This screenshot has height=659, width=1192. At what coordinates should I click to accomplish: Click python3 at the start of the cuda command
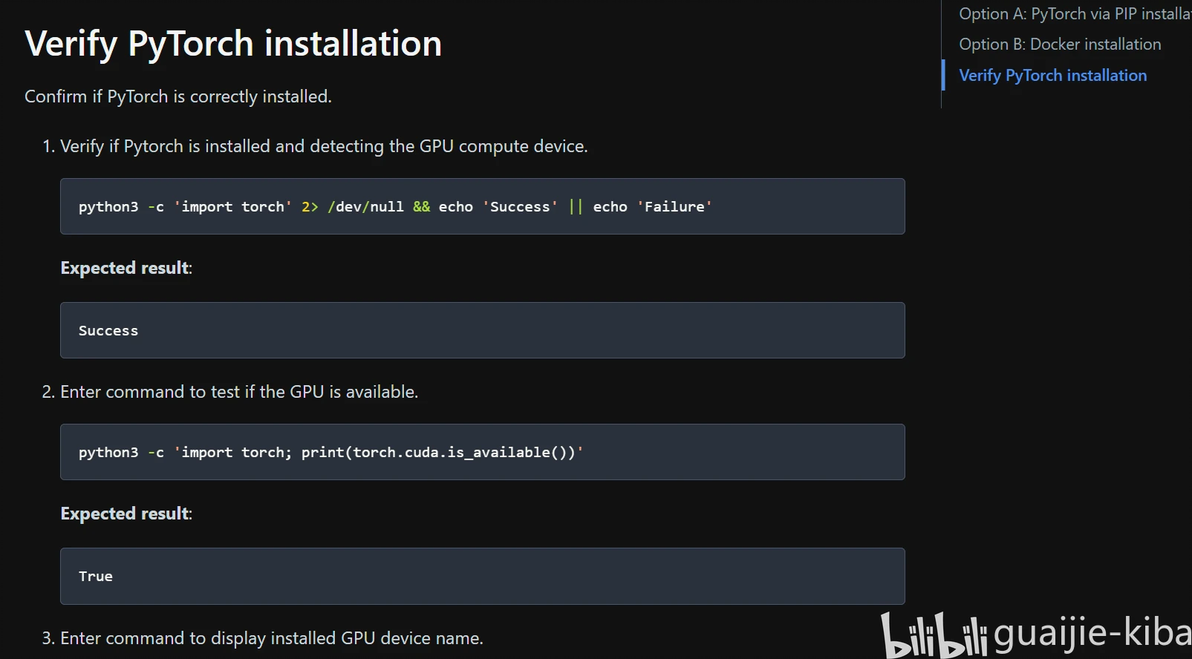coord(108,453)
